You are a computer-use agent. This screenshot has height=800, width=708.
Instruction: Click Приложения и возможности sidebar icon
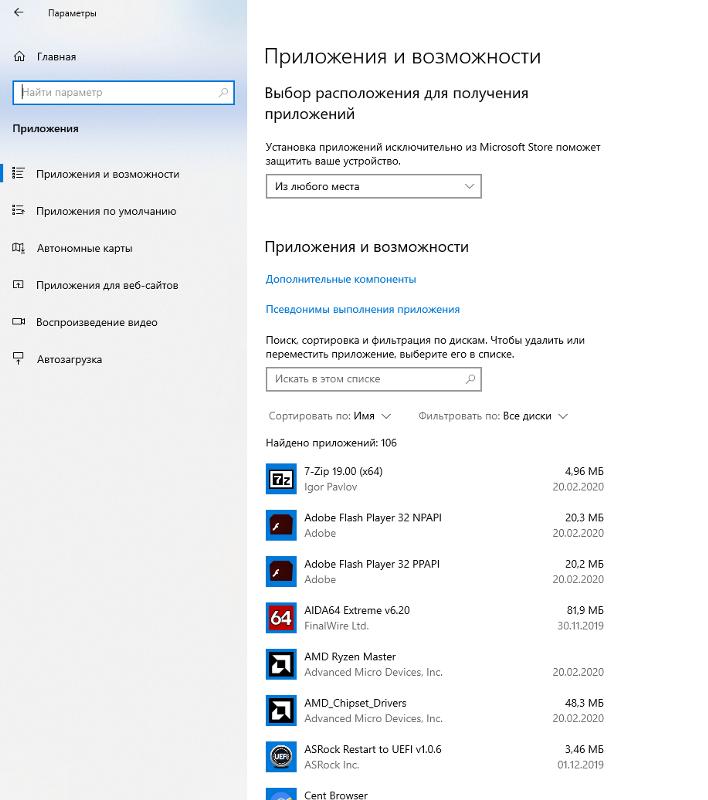coord(18,173)
